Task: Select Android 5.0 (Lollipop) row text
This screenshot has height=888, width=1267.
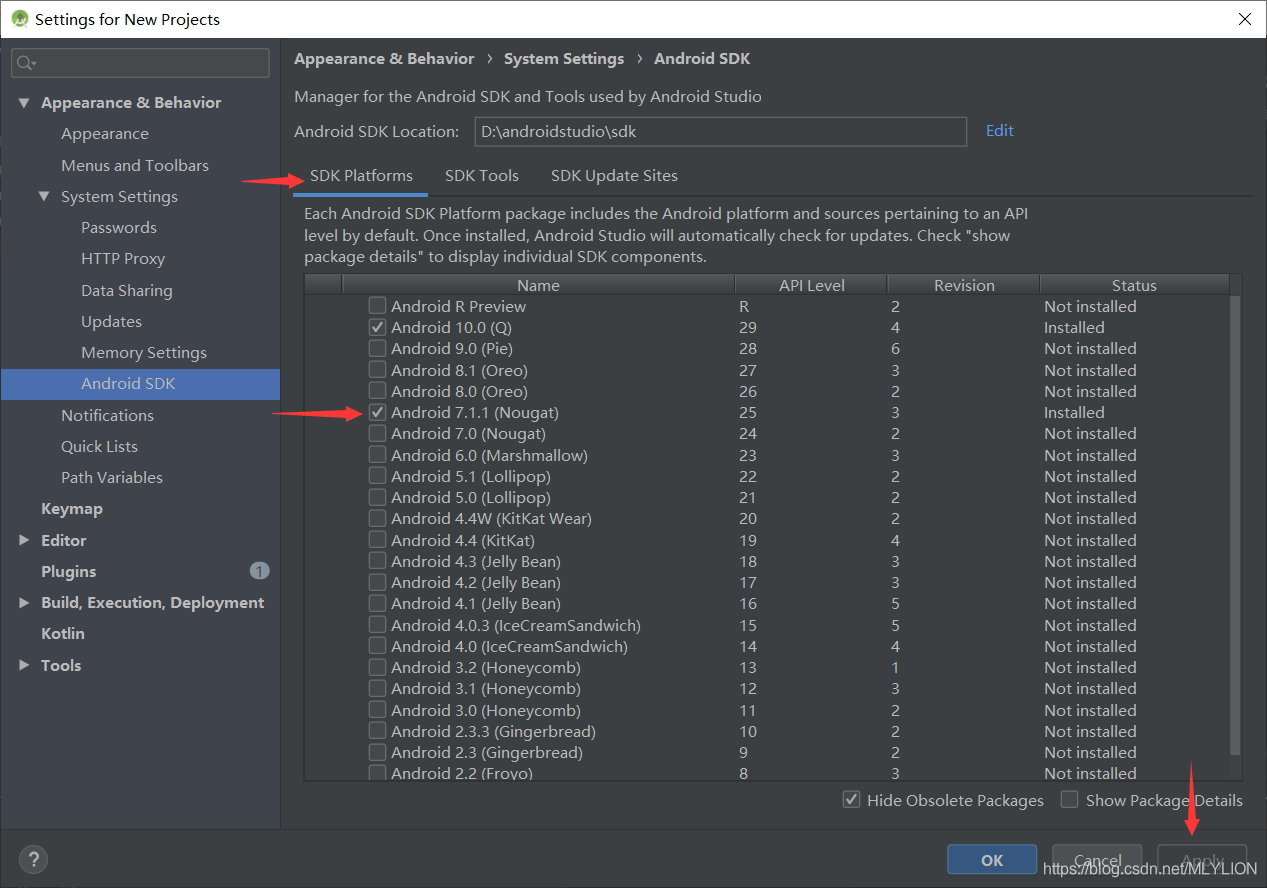Action: coord(471,498)
